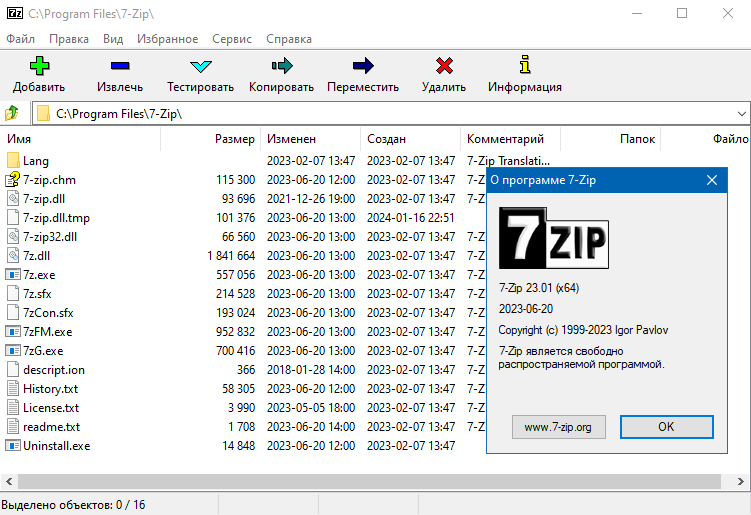Click the 7z.sfx file icon

pyautogui.click(x=13, y=294)
